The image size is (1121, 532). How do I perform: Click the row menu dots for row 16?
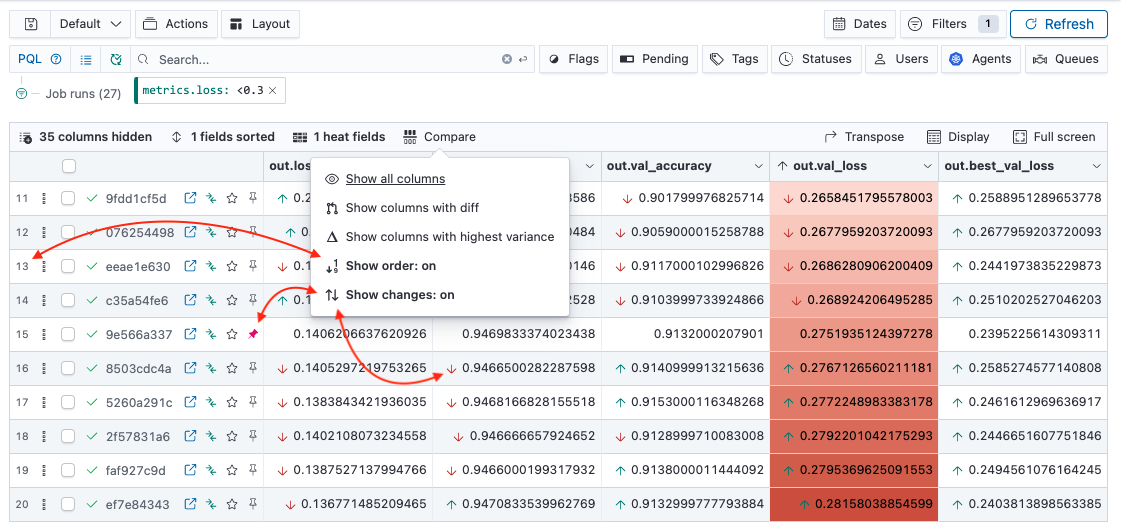pyautogui.click(x=44, y=368)
